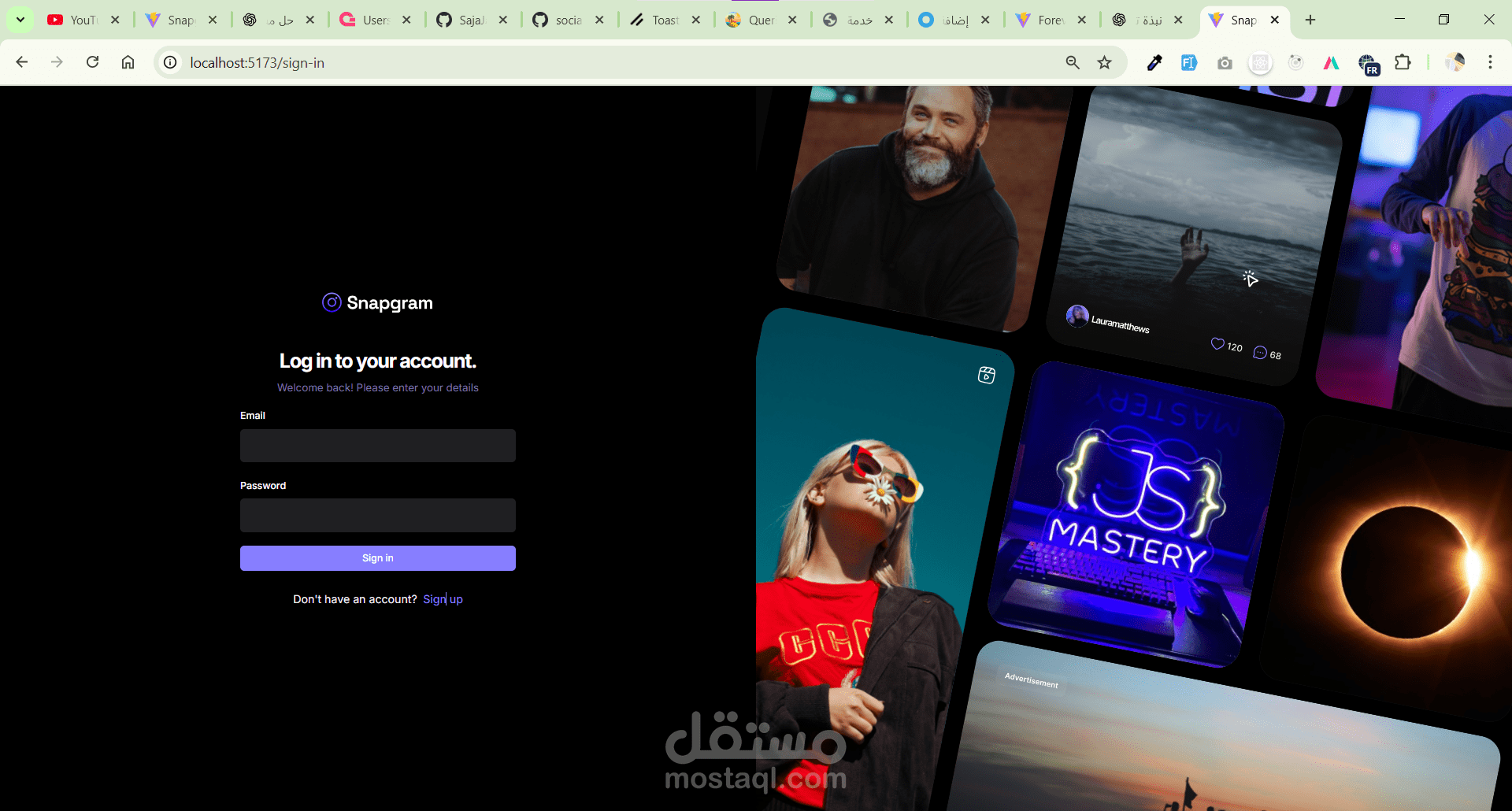Open the browser home button

[128, 62]
